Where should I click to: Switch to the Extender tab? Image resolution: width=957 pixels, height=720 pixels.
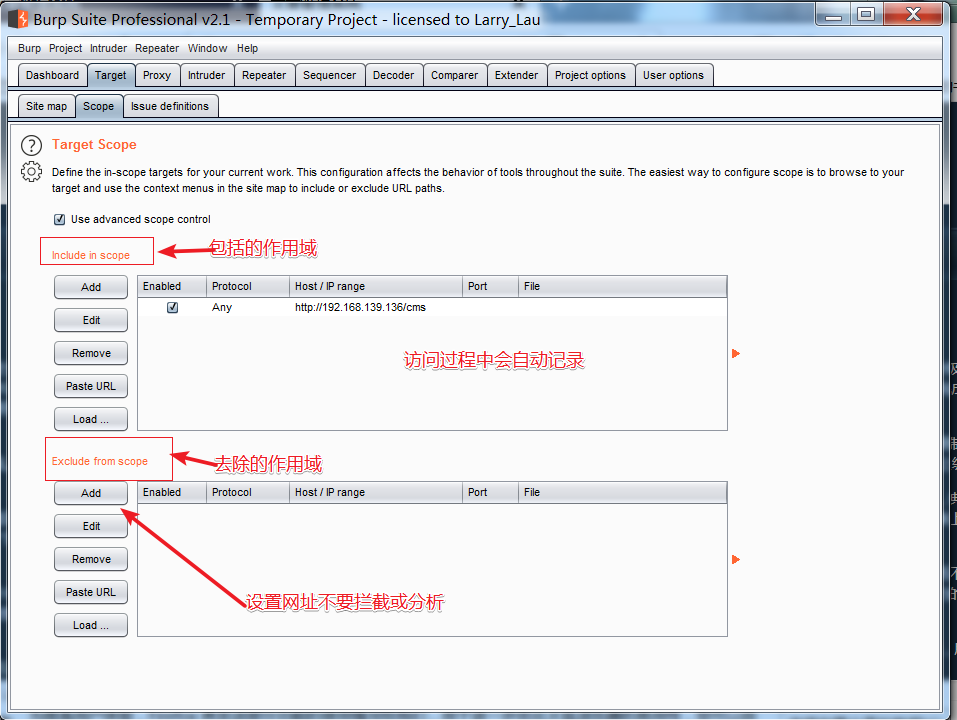tap(516, 75)
